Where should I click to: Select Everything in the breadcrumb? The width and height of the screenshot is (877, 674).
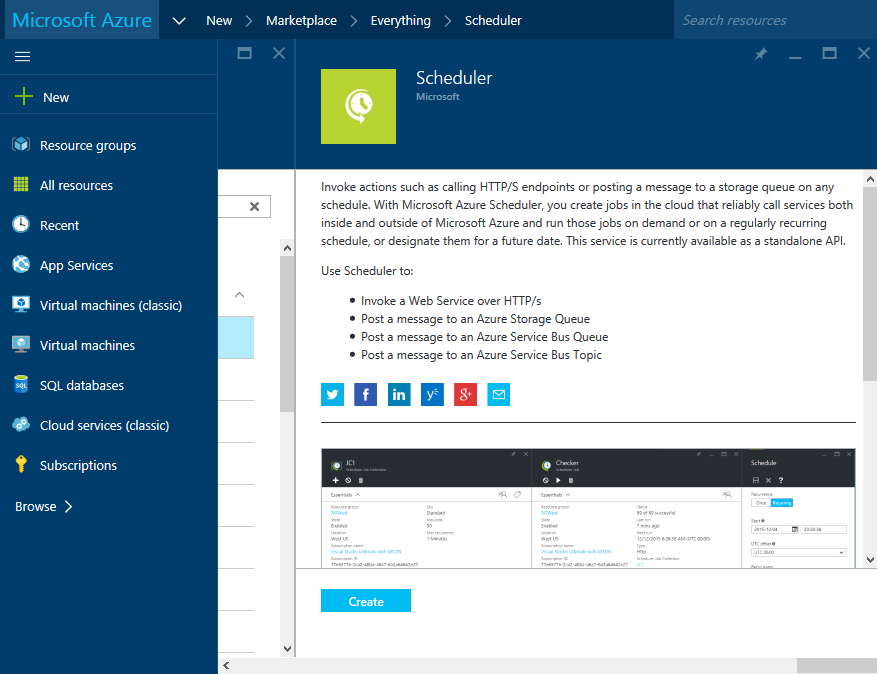tap(399, 19)
